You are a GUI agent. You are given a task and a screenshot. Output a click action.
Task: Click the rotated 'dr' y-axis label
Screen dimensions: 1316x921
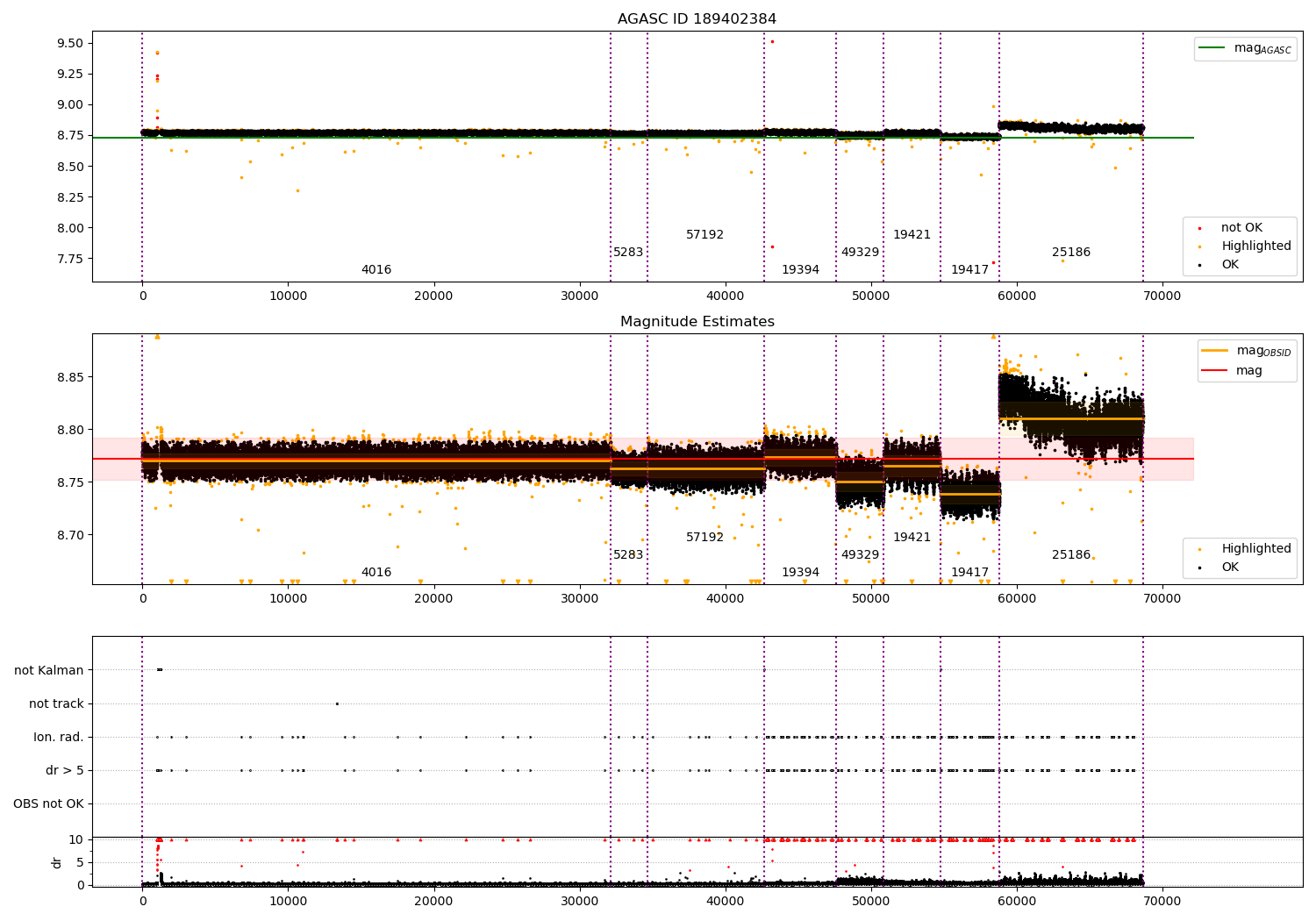pos(57,862)
